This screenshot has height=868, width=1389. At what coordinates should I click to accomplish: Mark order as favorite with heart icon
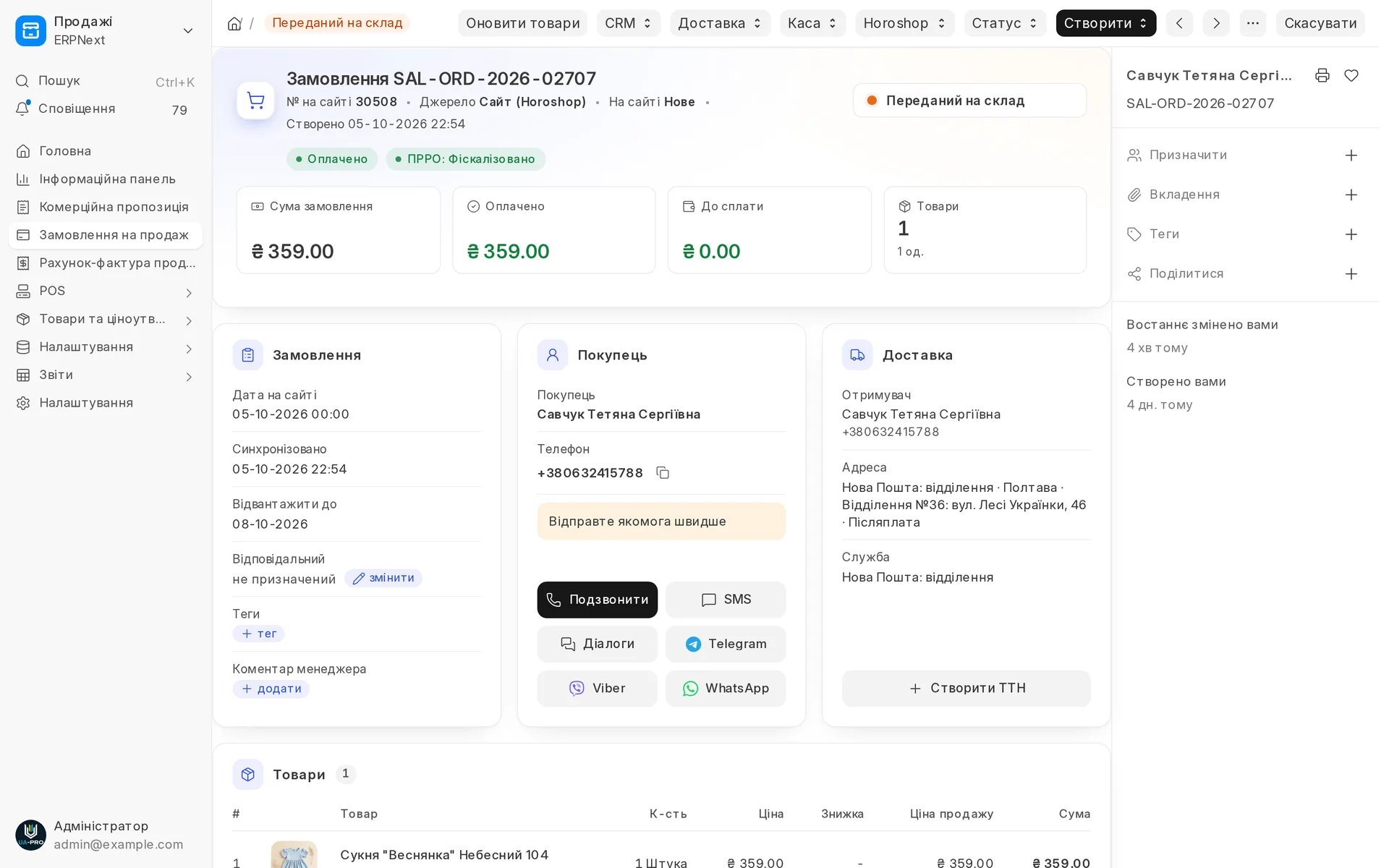(x=1351, y=75)
